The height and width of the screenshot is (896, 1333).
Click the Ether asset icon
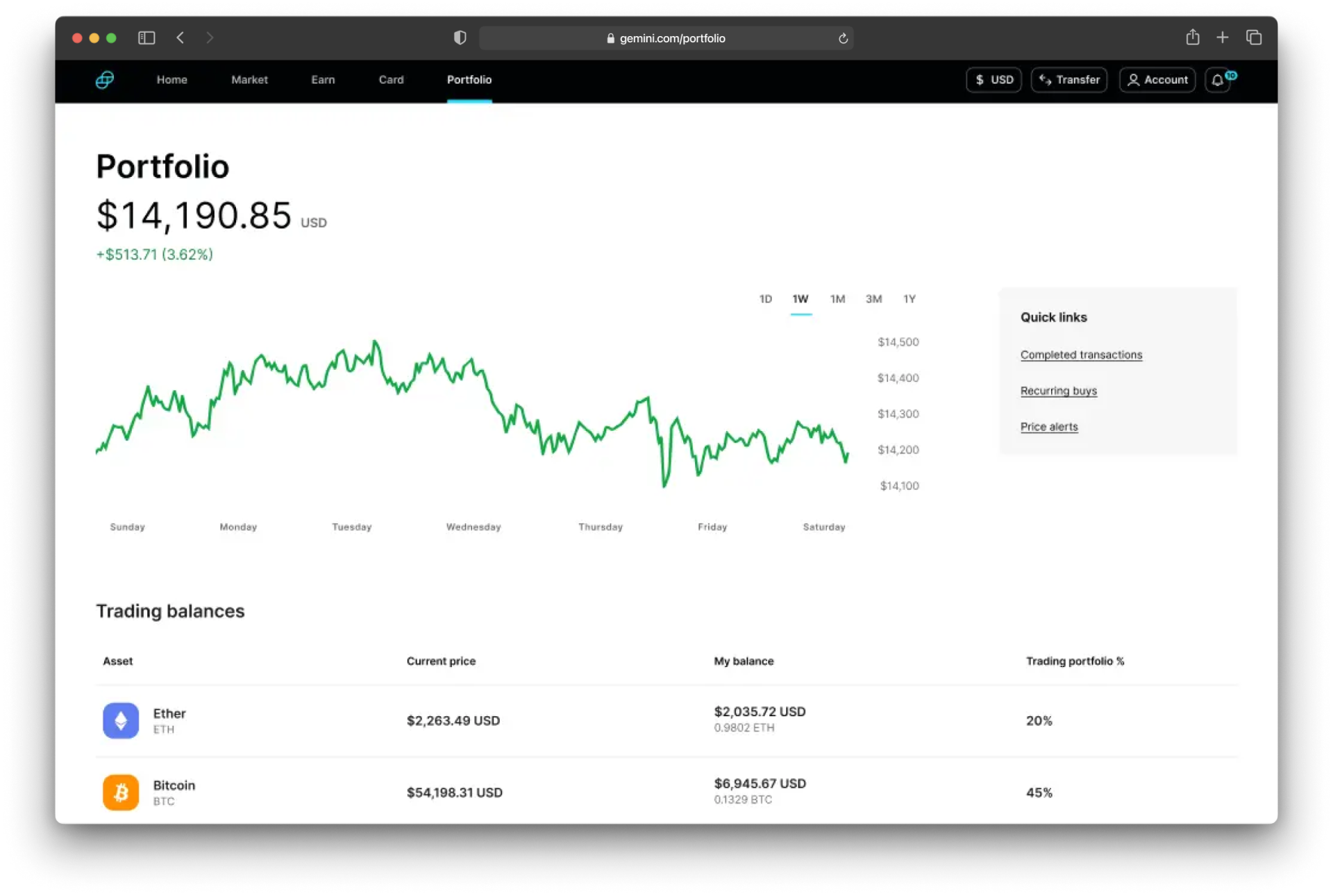121,720
